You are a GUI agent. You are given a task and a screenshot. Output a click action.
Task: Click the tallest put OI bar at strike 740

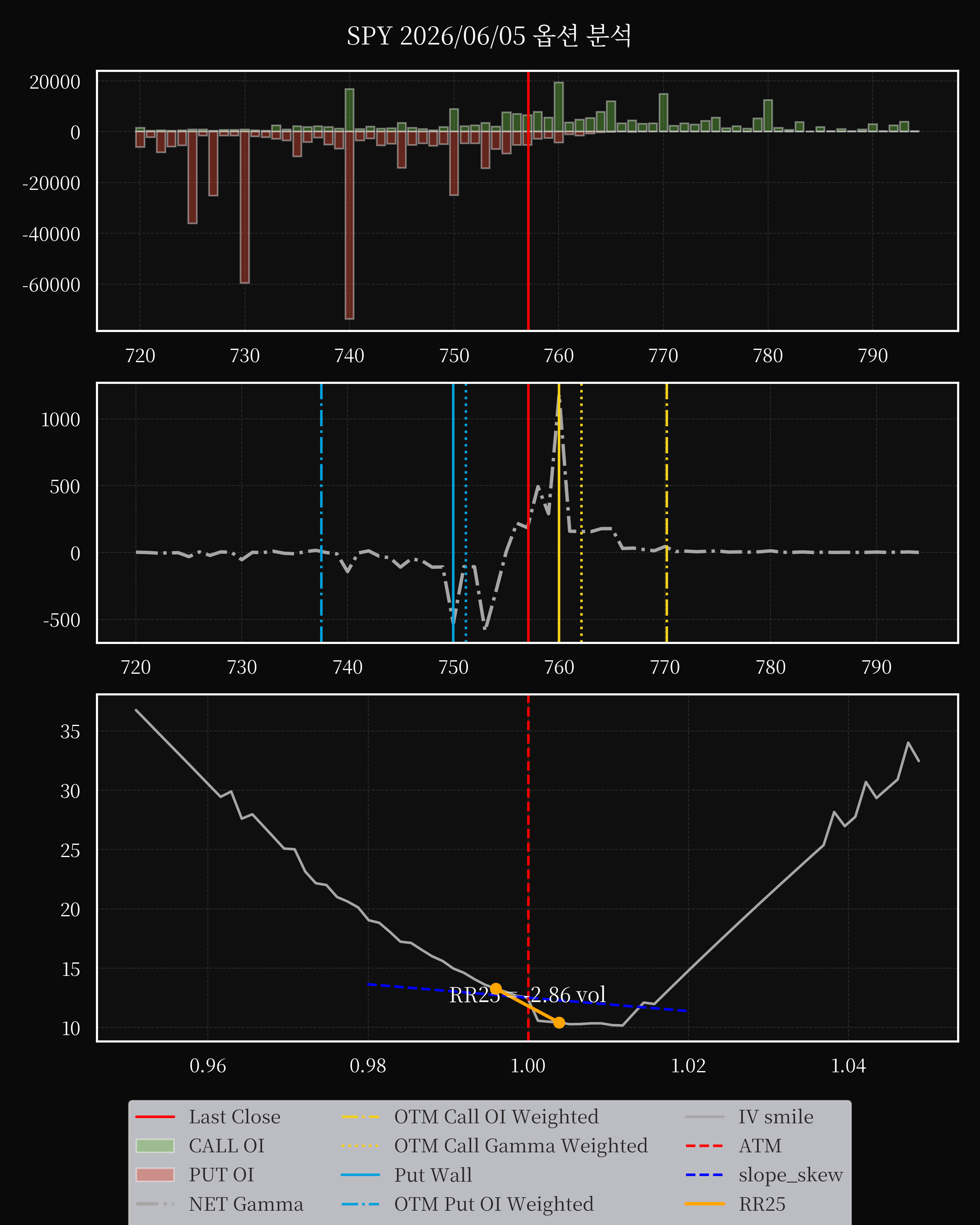350,225
